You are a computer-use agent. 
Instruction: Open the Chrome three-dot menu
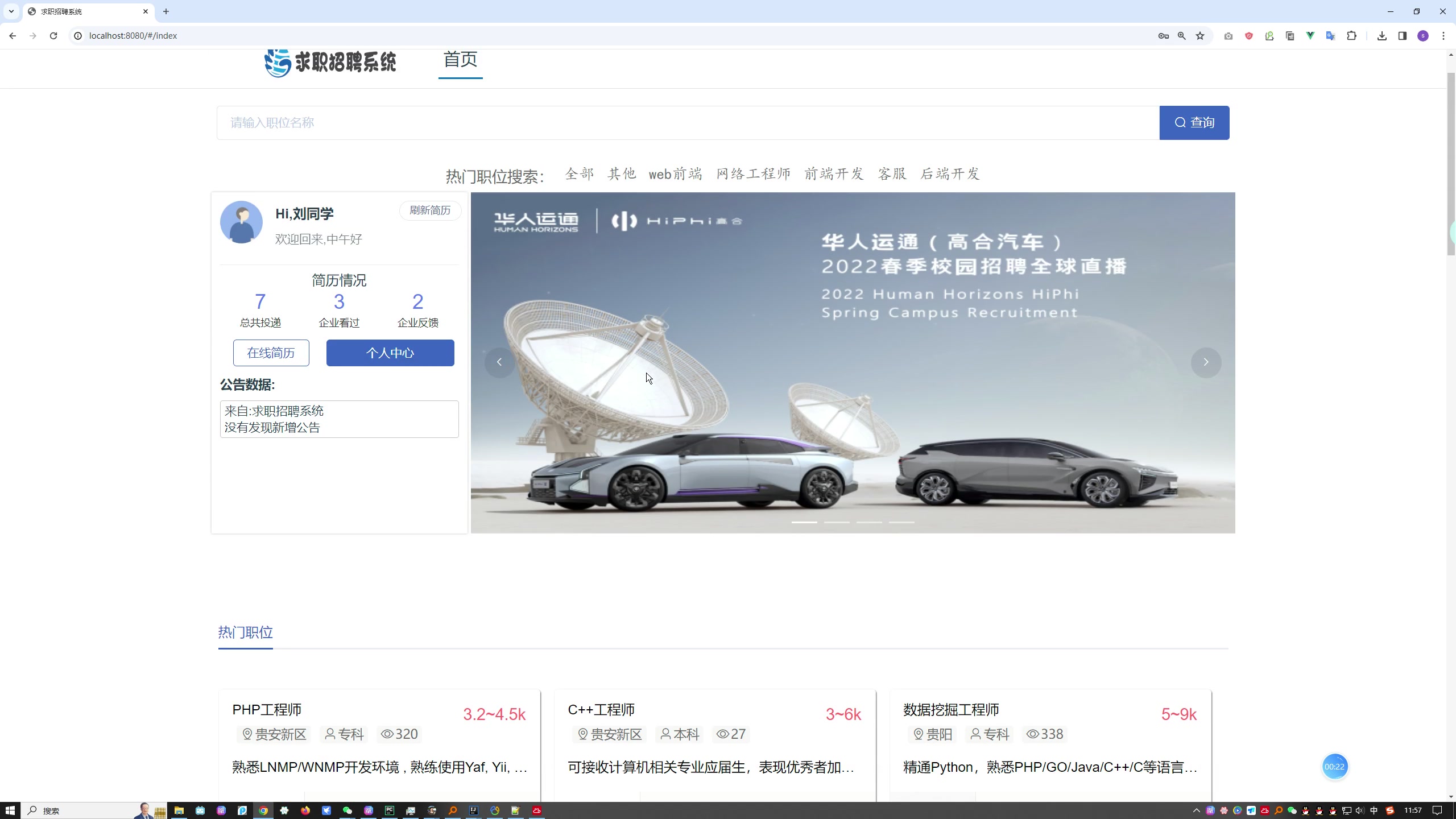[x=1443, y=36]
